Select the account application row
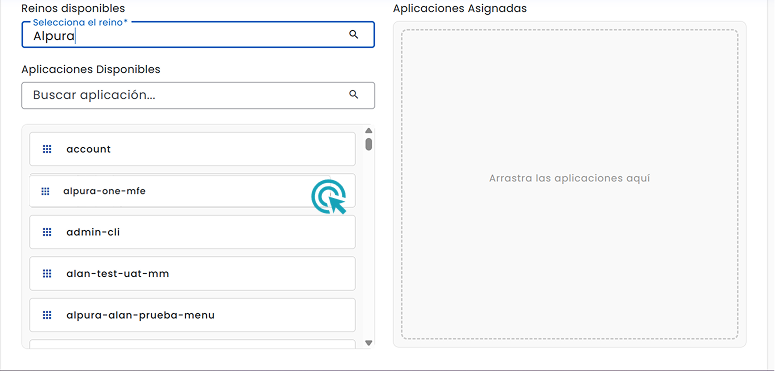The width and height of the screenshot is (775, 371). point(192,149)
